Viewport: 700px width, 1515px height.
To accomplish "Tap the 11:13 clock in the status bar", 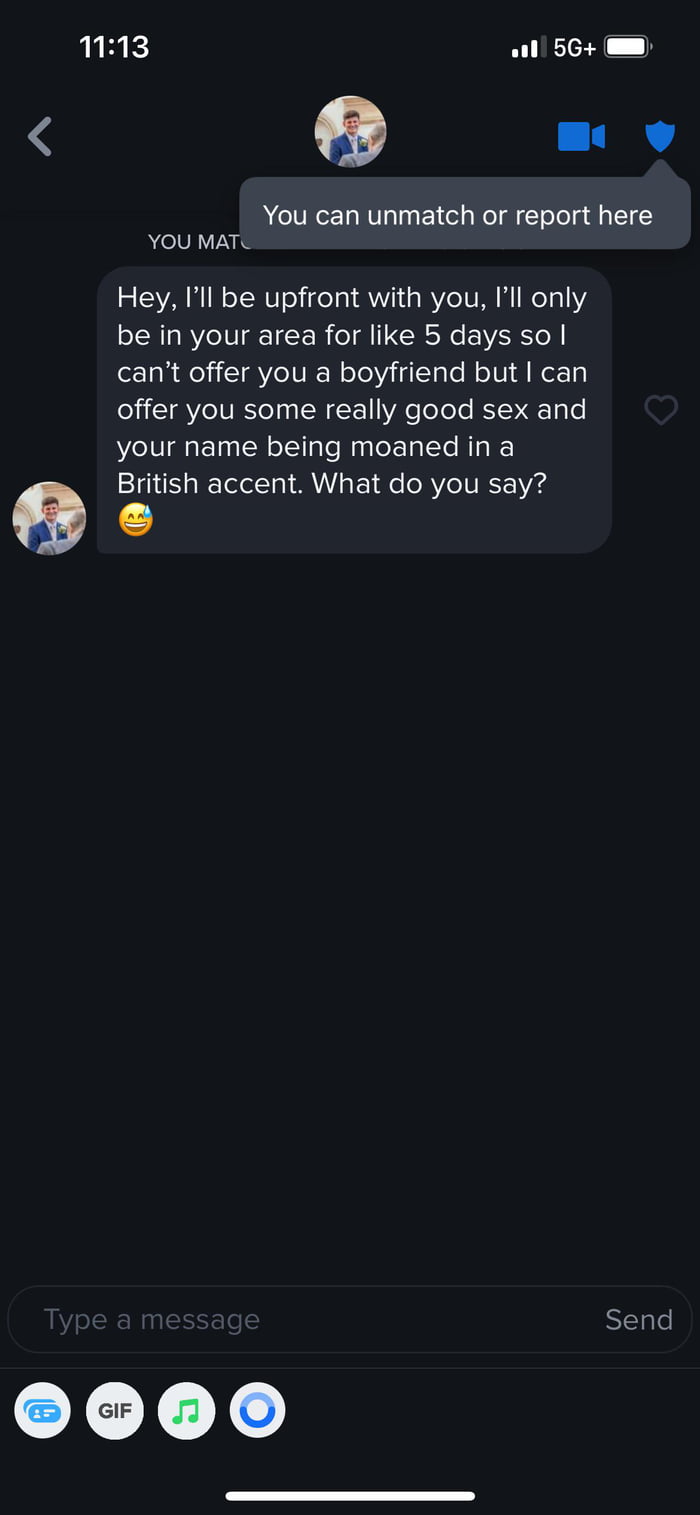I will pyautogui.click(x=114, y=47).
